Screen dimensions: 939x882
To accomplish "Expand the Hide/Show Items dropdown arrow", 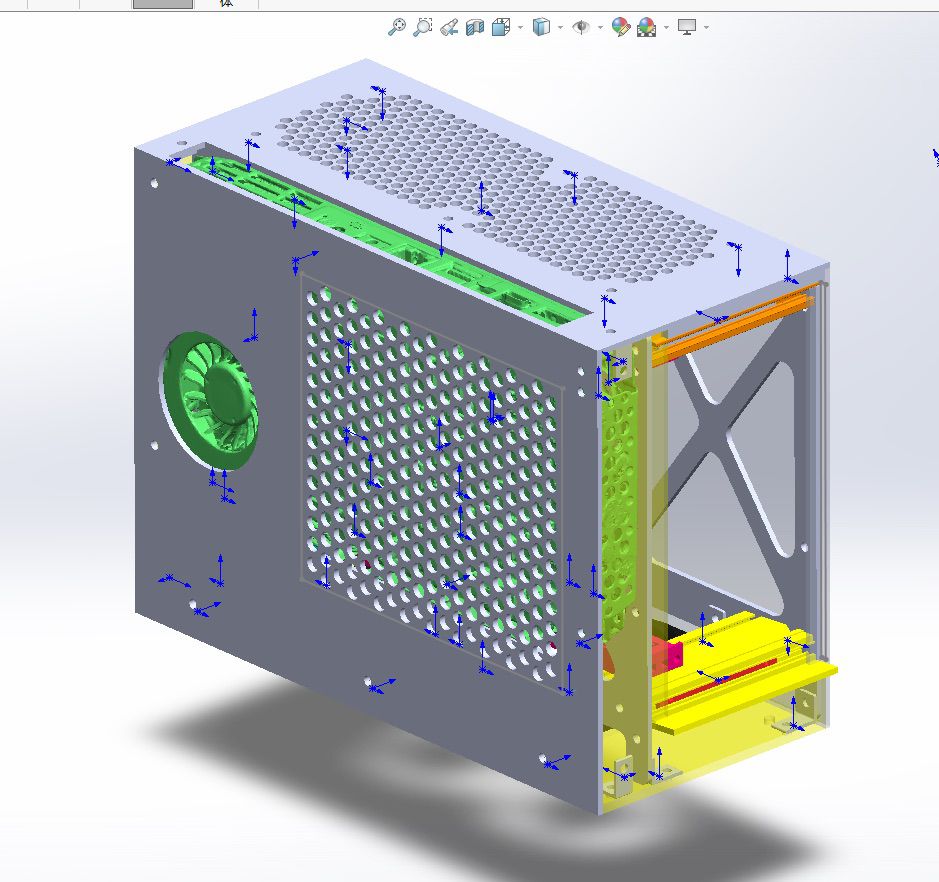I will 600,27.
